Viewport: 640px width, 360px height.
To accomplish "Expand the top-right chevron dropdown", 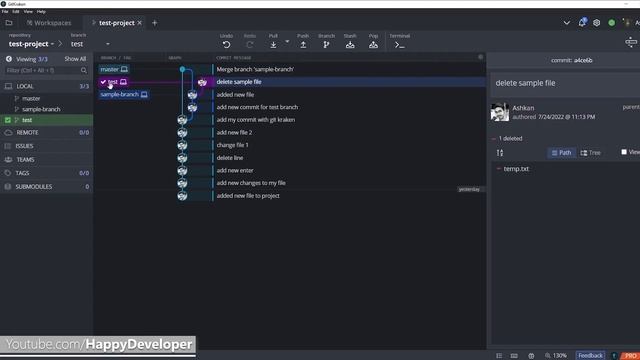I will tap(567, 23).
